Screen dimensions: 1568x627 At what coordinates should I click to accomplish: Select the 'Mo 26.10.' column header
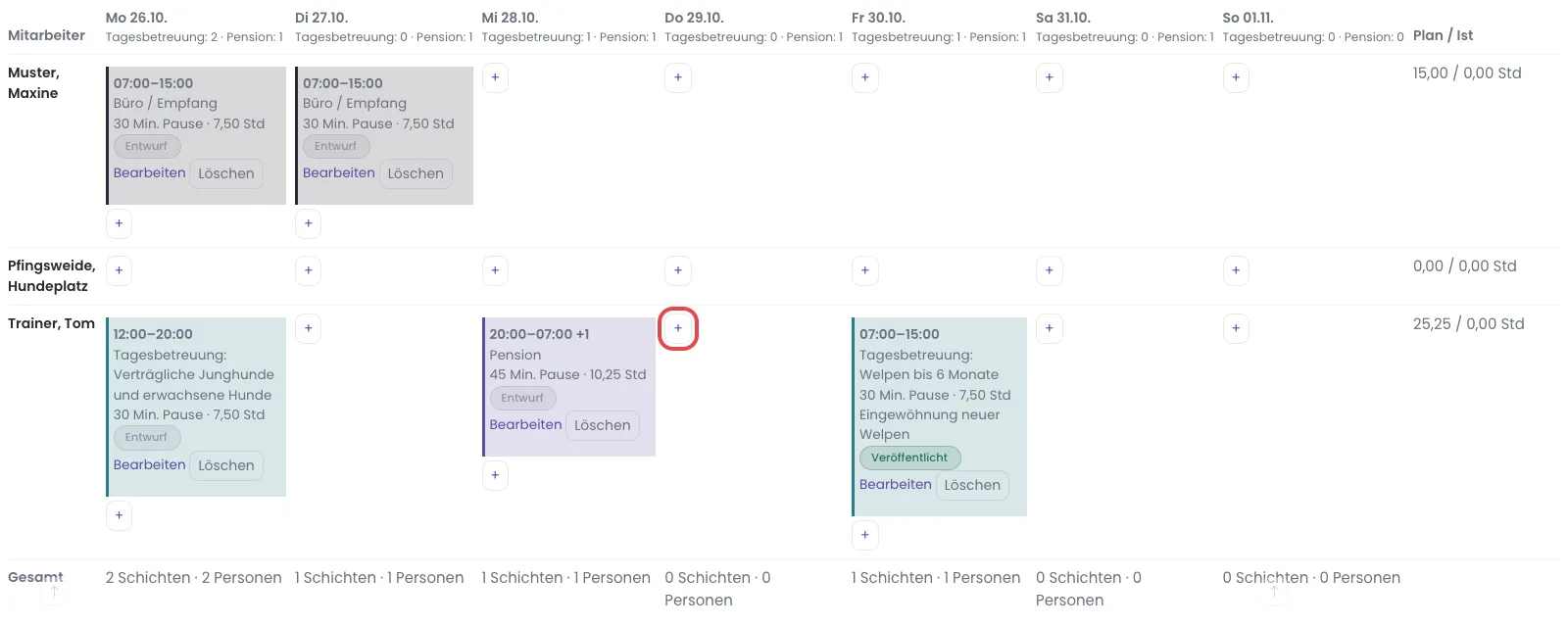136,18
